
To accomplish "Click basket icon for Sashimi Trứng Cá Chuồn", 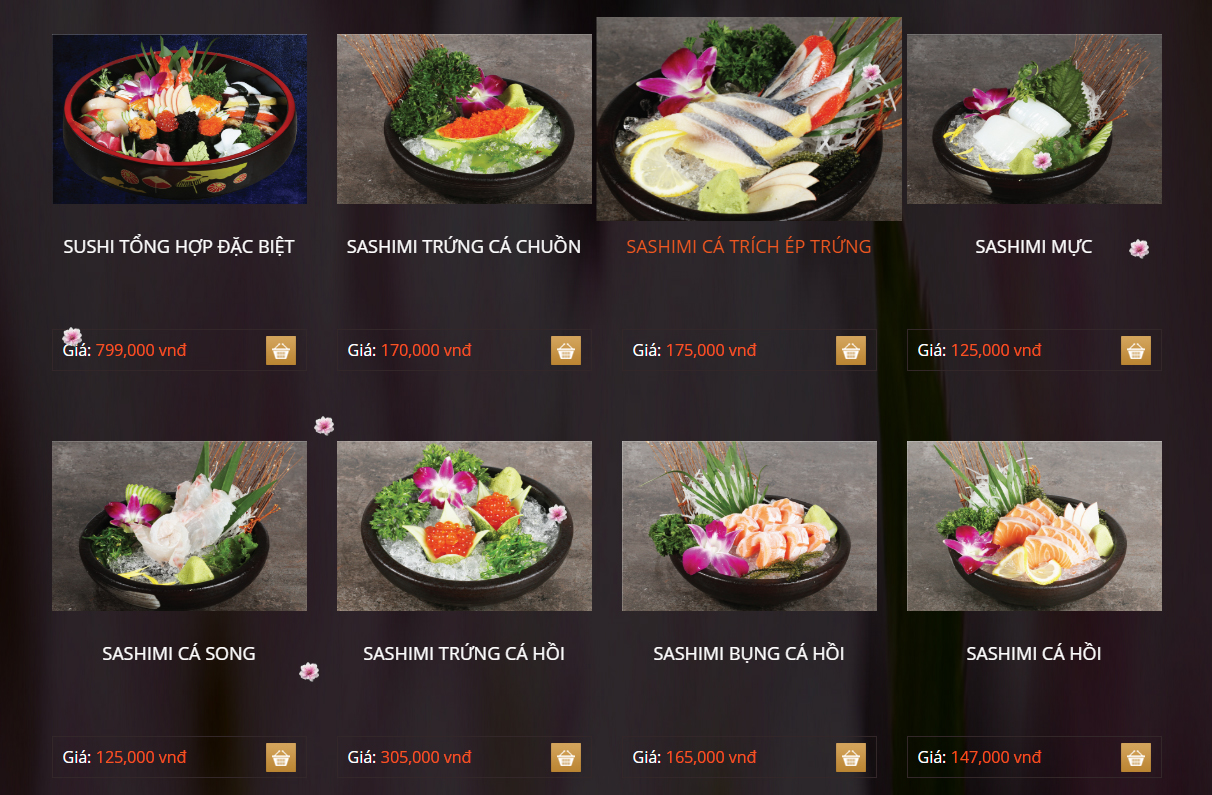I will click(x=566, y=351).
